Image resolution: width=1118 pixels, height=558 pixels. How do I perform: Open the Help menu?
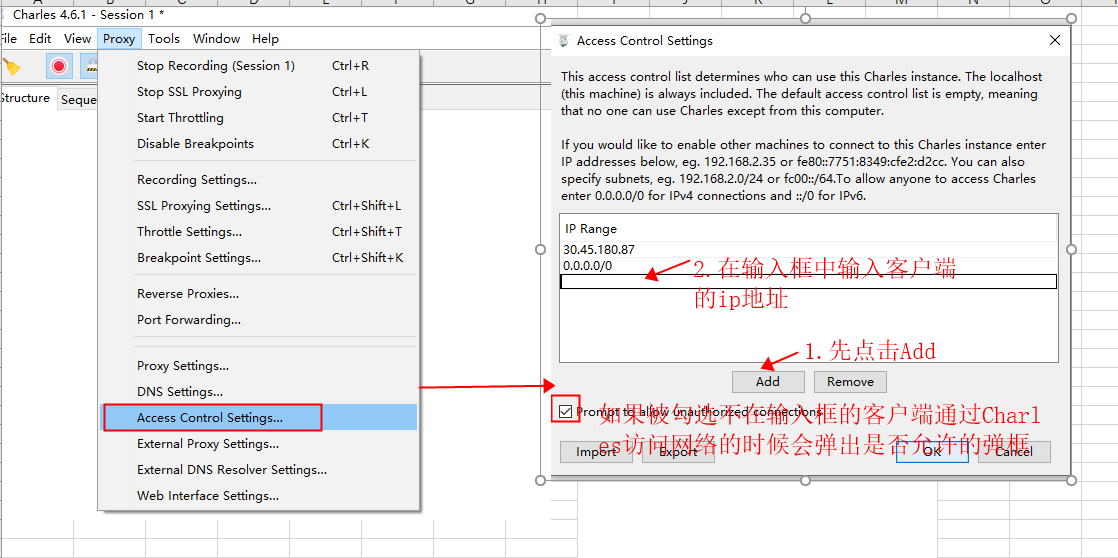pyautogui.click(x=265, y=38)
